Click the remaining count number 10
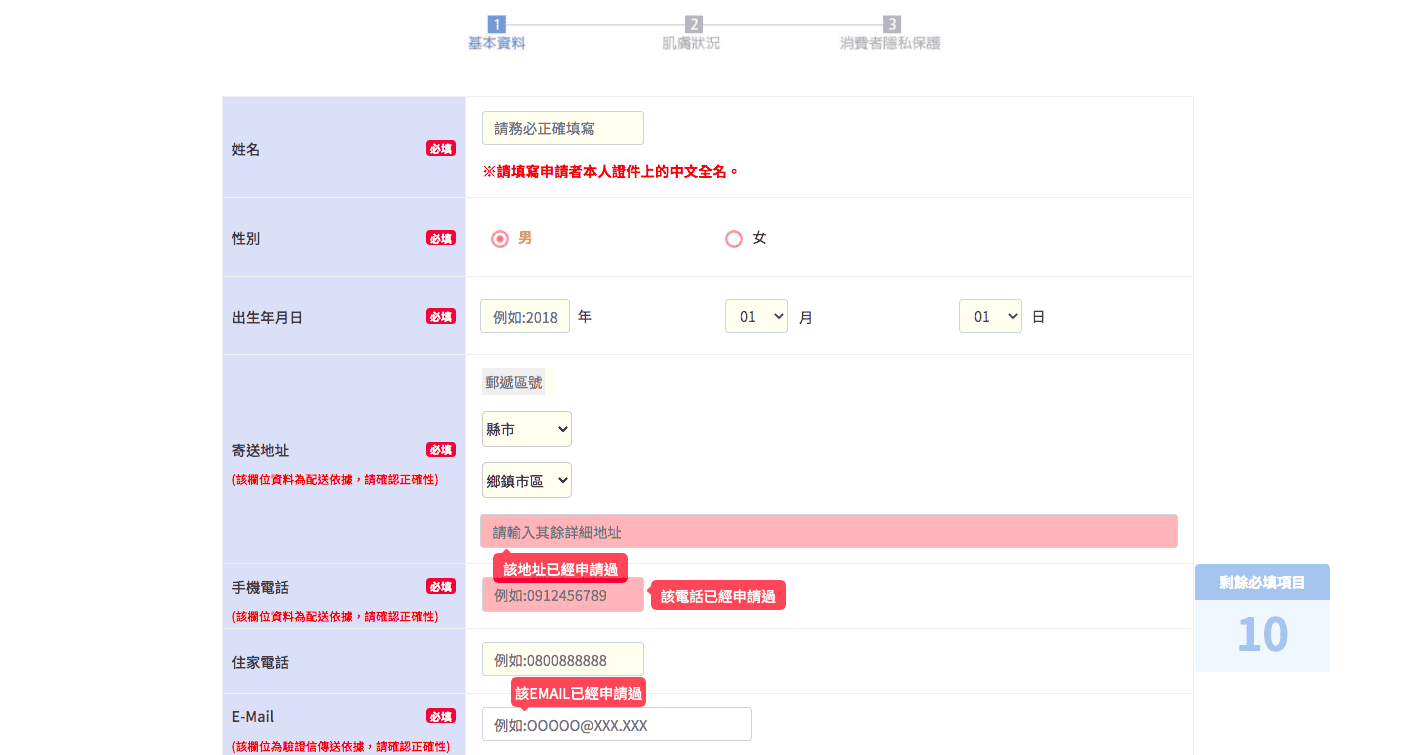Screen dimensions: 1415x755 (x=1262, y=634)
